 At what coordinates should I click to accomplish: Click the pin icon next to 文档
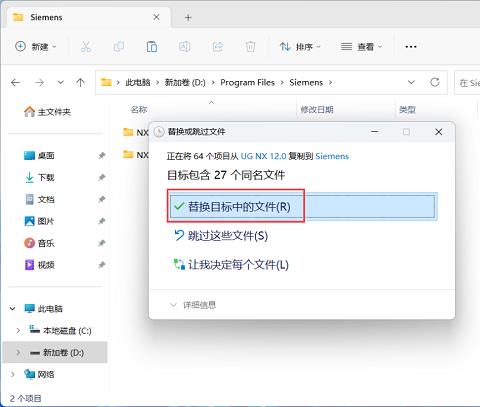[102, 199]
